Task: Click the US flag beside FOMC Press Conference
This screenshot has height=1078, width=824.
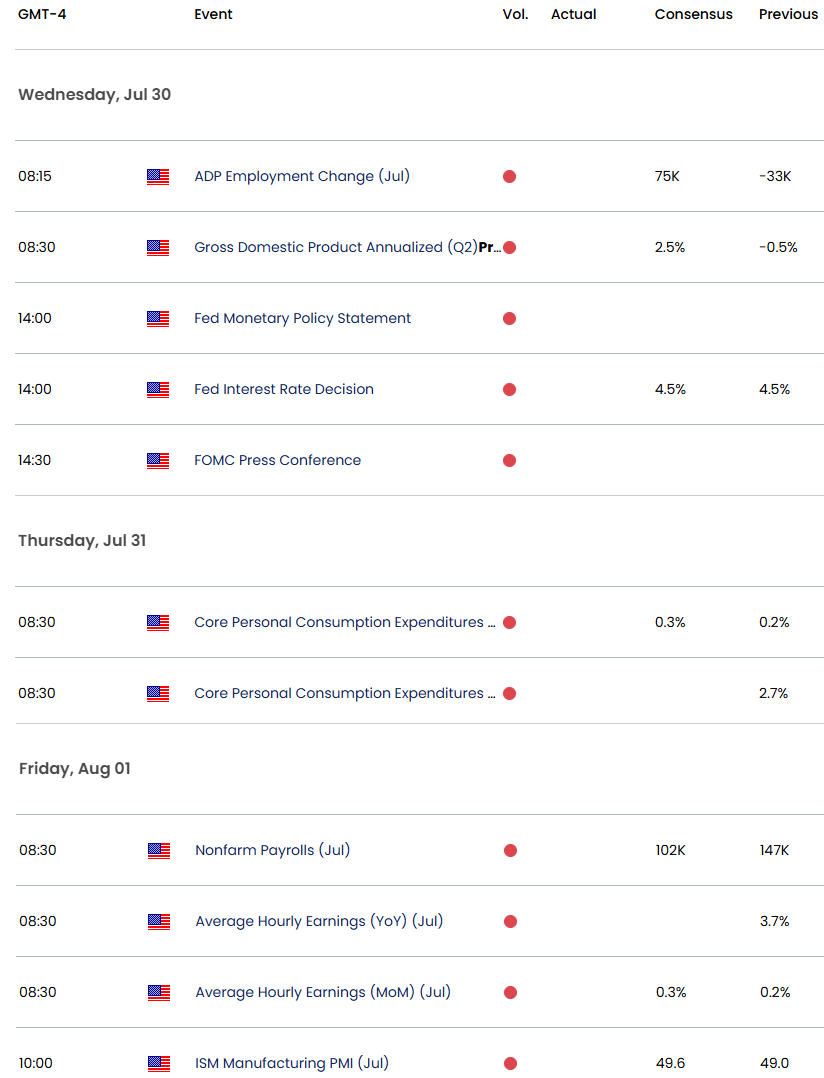Action: 158,461
